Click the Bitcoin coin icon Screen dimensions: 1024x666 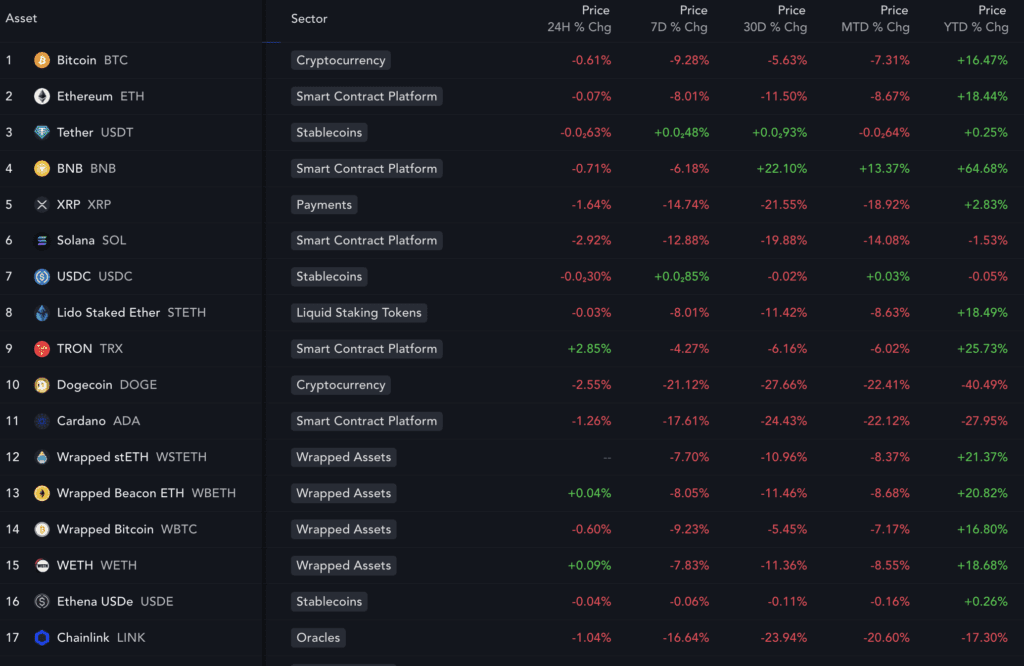[42, 60]
